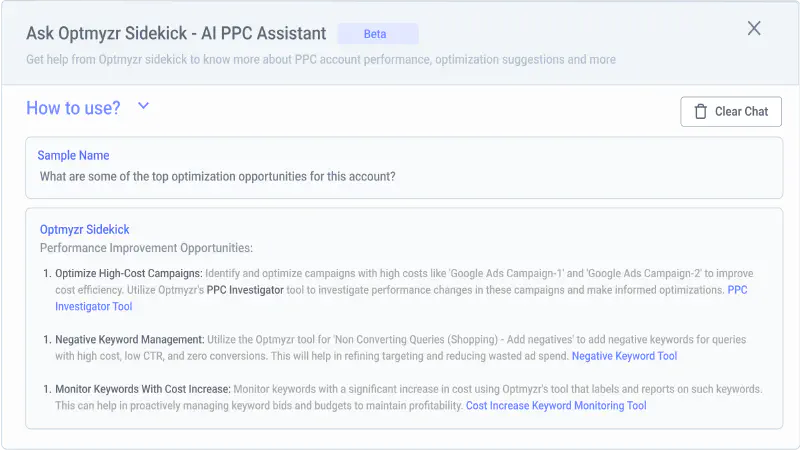The width and height of the screenshot is (800, 450).
Task: Click the Sample Name sender label
Action: pyautogui.click(x=73, y=155)
